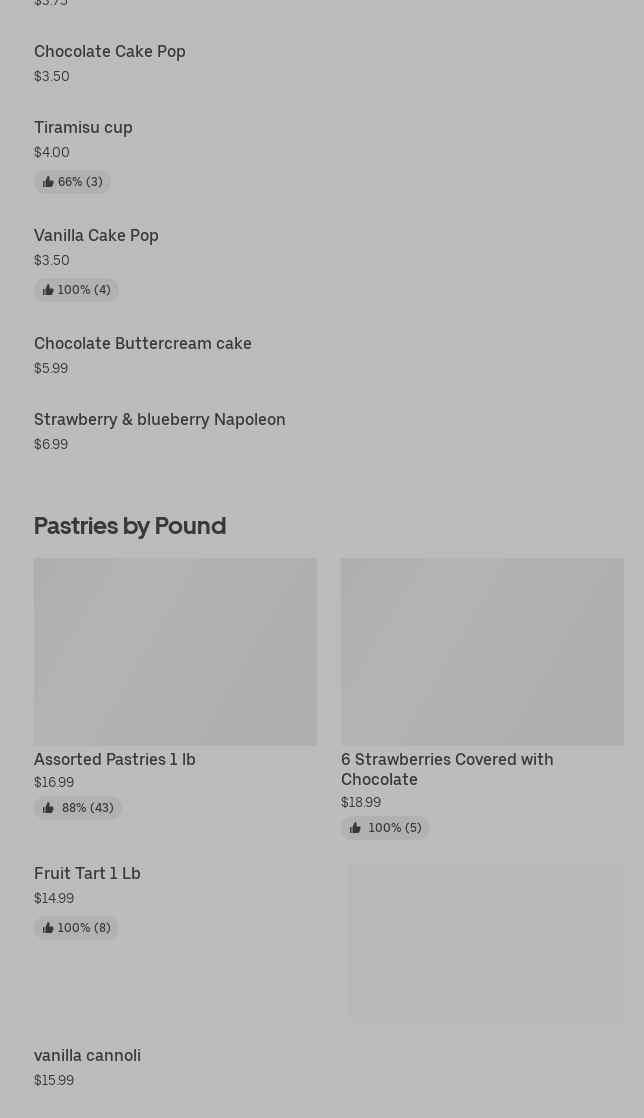Open Chocolate Buttercream cake details
The width and height of the screenshot is (644, 1118).
(x=143, y=343)
